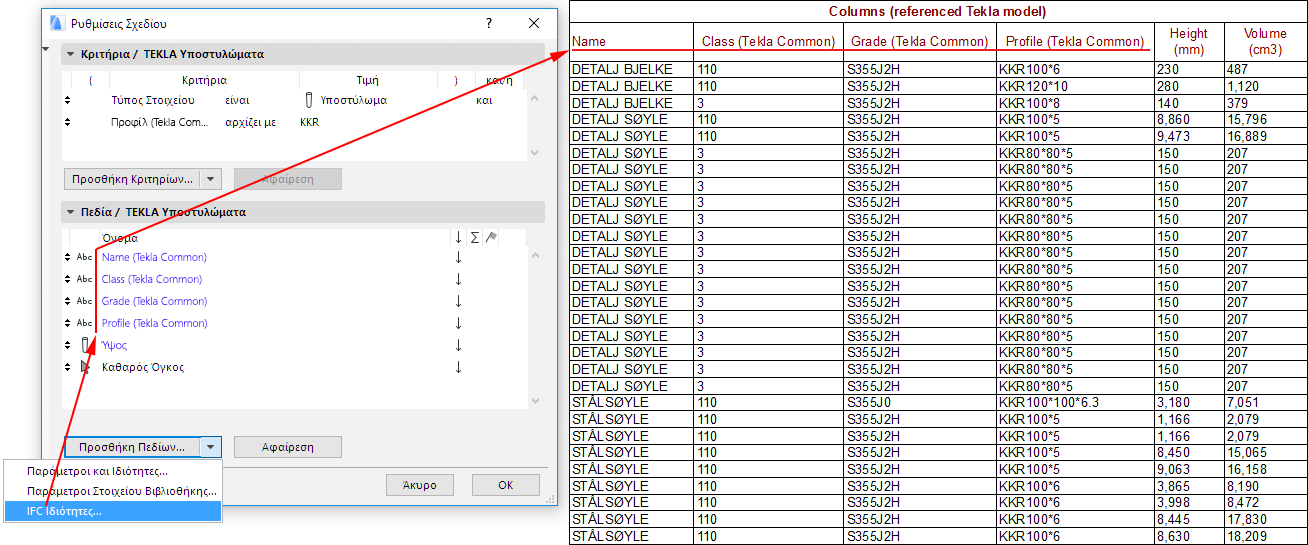Click sort arrow header in fields list

coord(458,237)
